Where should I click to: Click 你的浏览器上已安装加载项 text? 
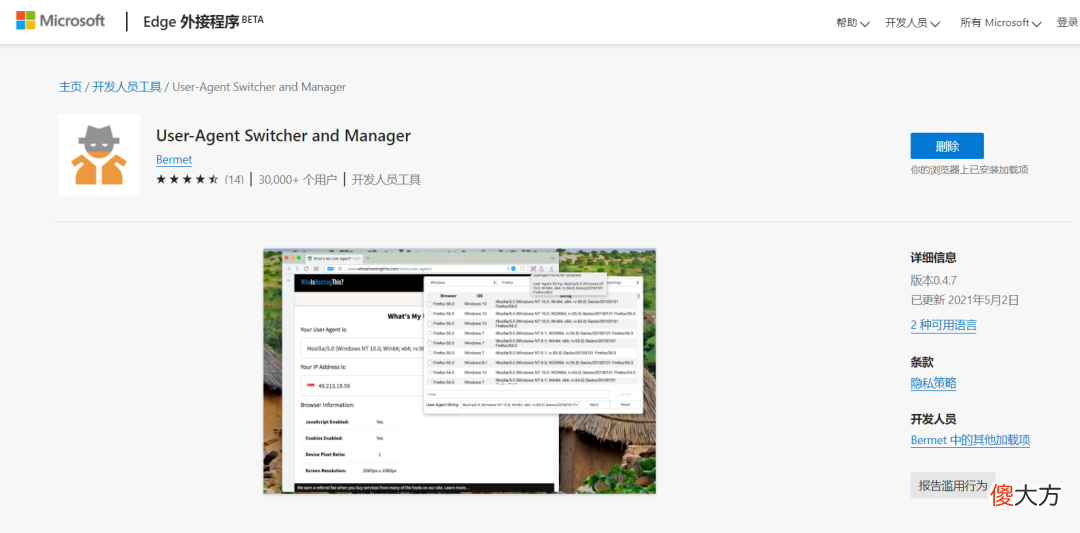tap(969, 169)
